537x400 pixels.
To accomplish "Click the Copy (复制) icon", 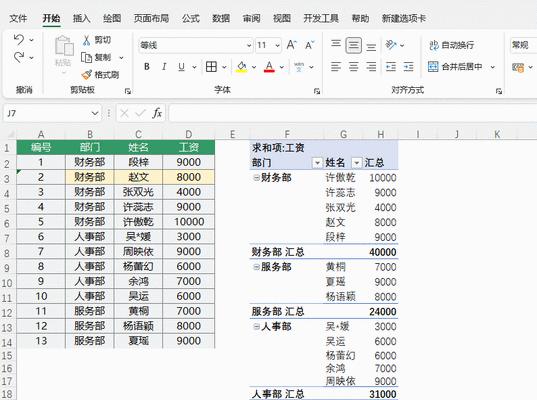I will tap(87, 57).
